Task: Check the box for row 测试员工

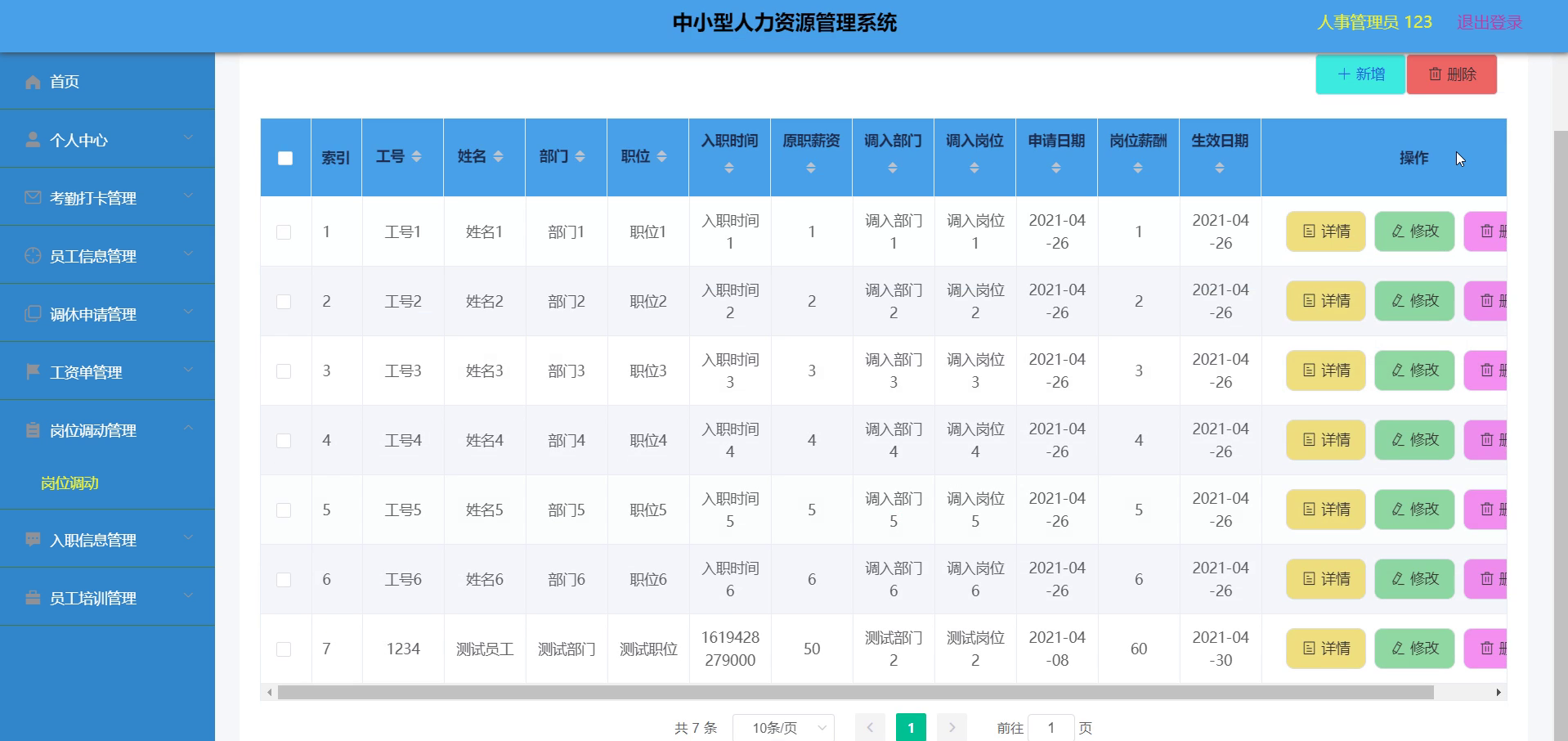Action: tap(284, 649)
